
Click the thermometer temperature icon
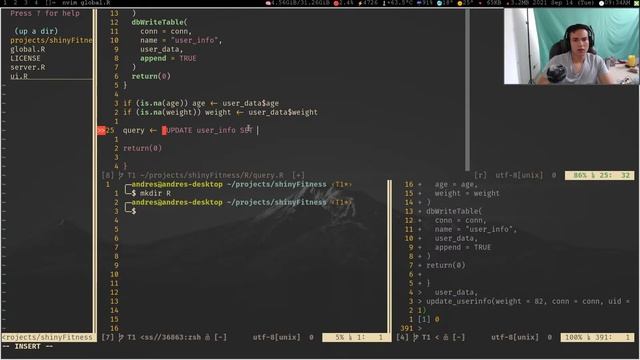(384, 3)
